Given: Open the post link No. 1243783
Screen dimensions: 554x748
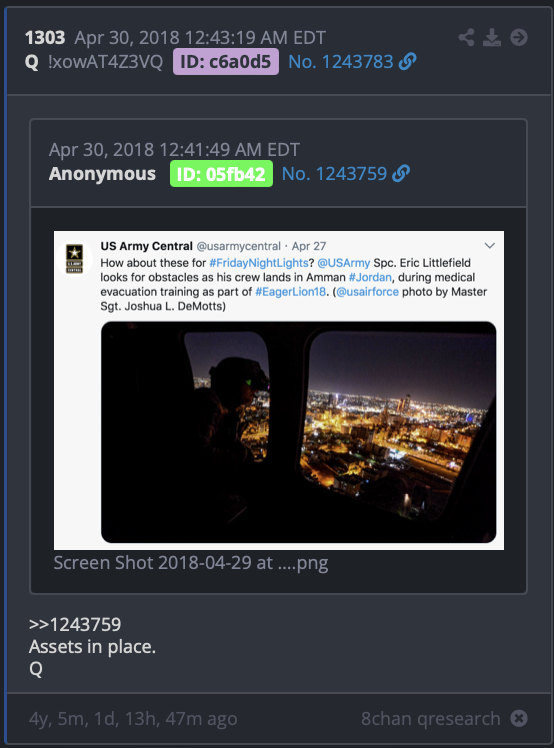Looking at the screenshot, I should pyautogui.click(x=341, y=62).
